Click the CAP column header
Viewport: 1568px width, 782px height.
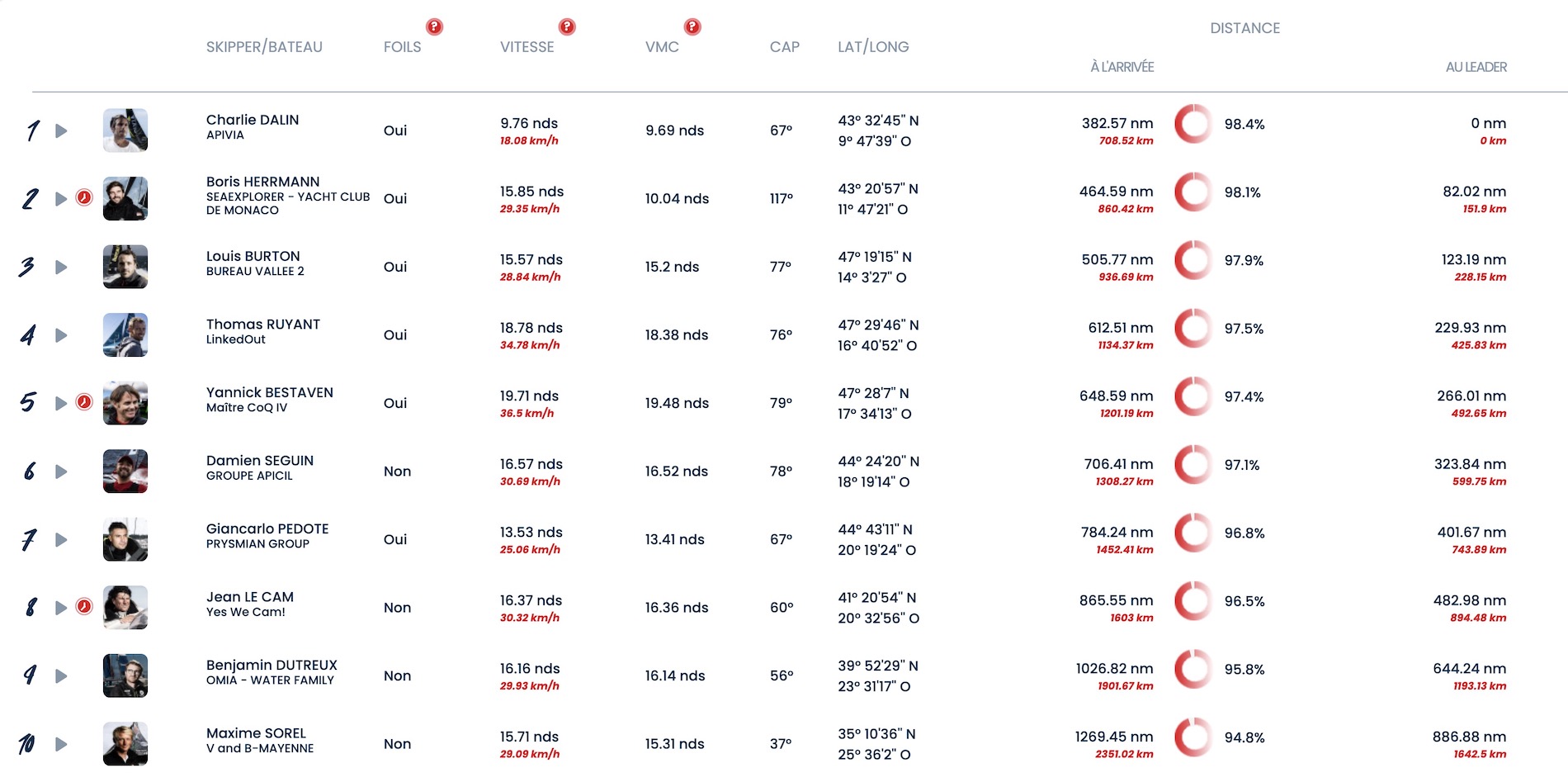coord(784,47)
